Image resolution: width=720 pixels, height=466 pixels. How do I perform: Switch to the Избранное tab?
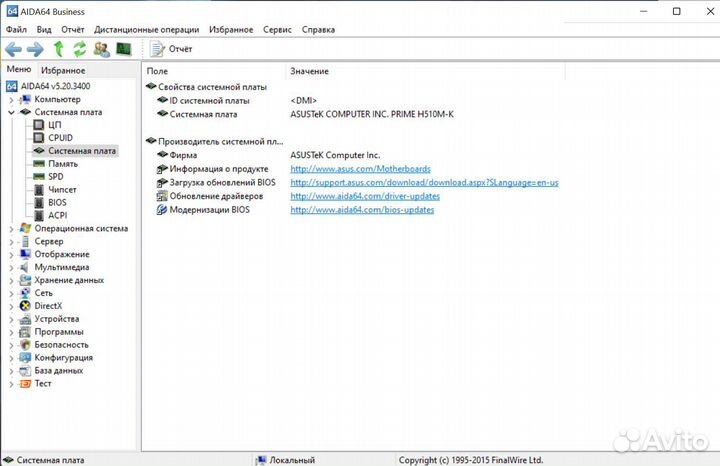click(x=63, y=70)
